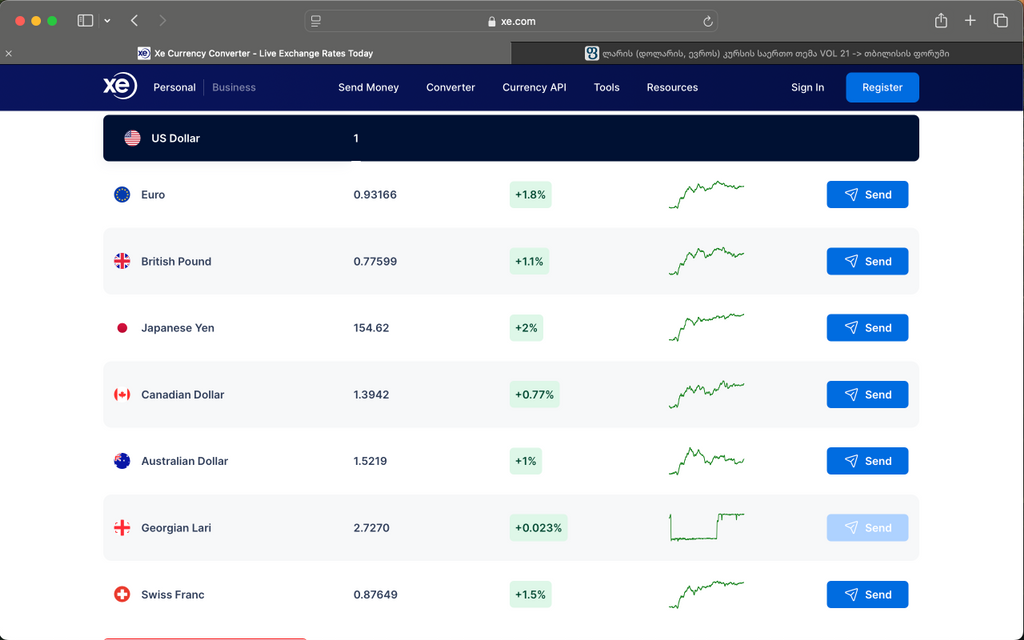Click Send for the Japanese Yen row

click(x=867, y=328)
